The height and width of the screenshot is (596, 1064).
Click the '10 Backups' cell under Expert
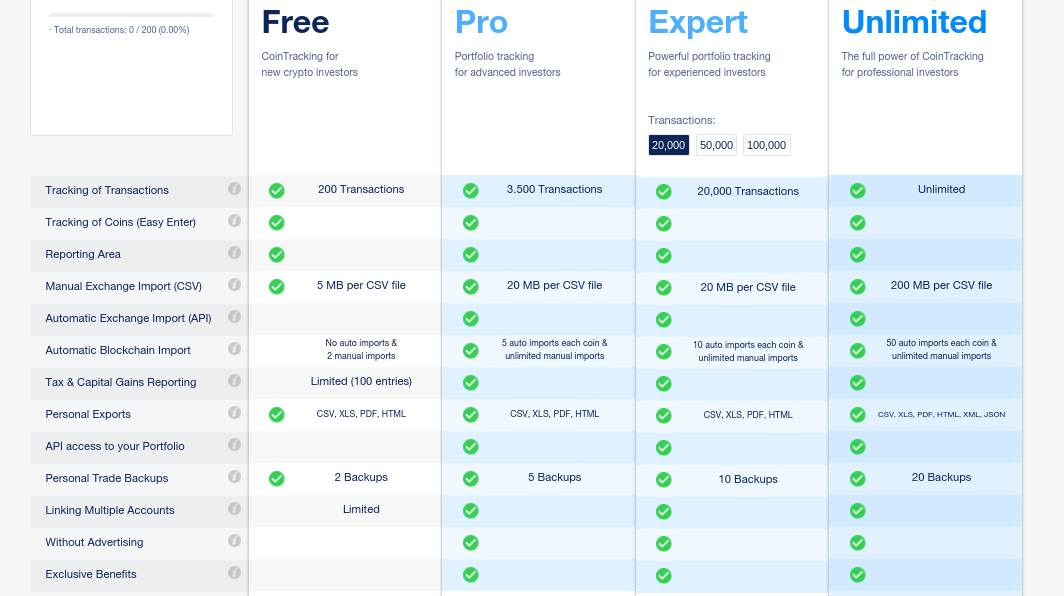click(748, 480)
